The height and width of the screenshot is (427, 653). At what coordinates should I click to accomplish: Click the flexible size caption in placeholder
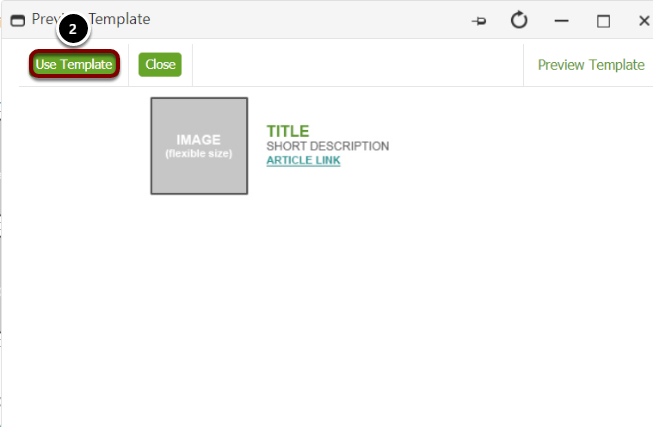coord(199,154)
